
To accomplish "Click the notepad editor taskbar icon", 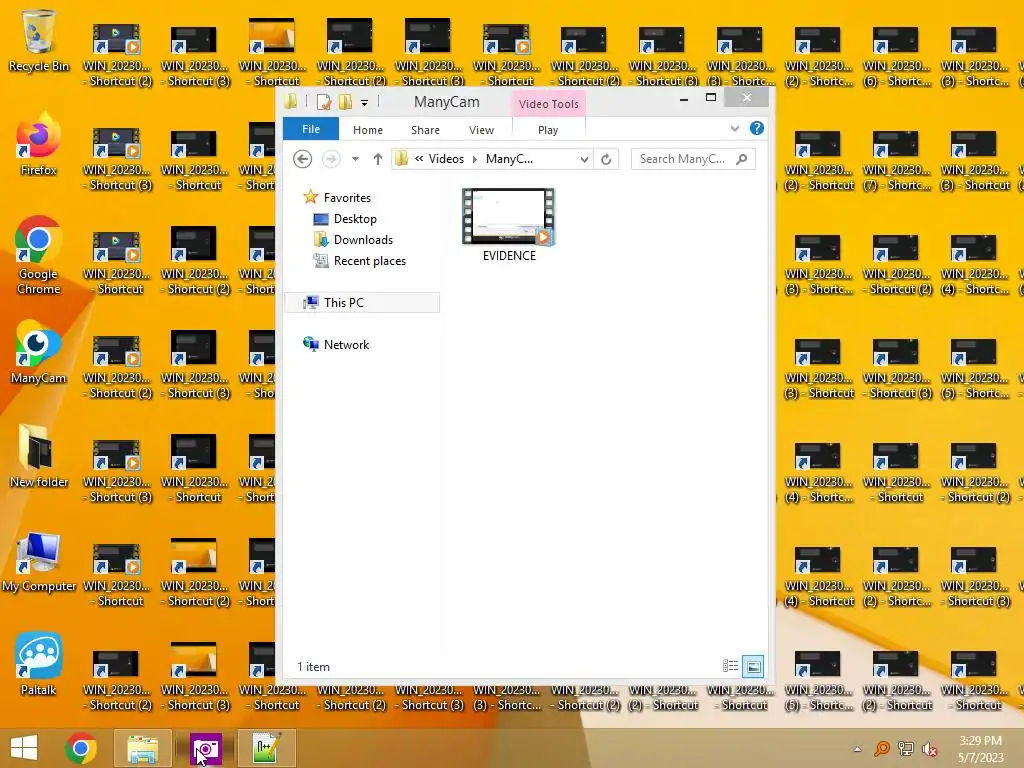I will pyautogui.click(x=267, y=748).
